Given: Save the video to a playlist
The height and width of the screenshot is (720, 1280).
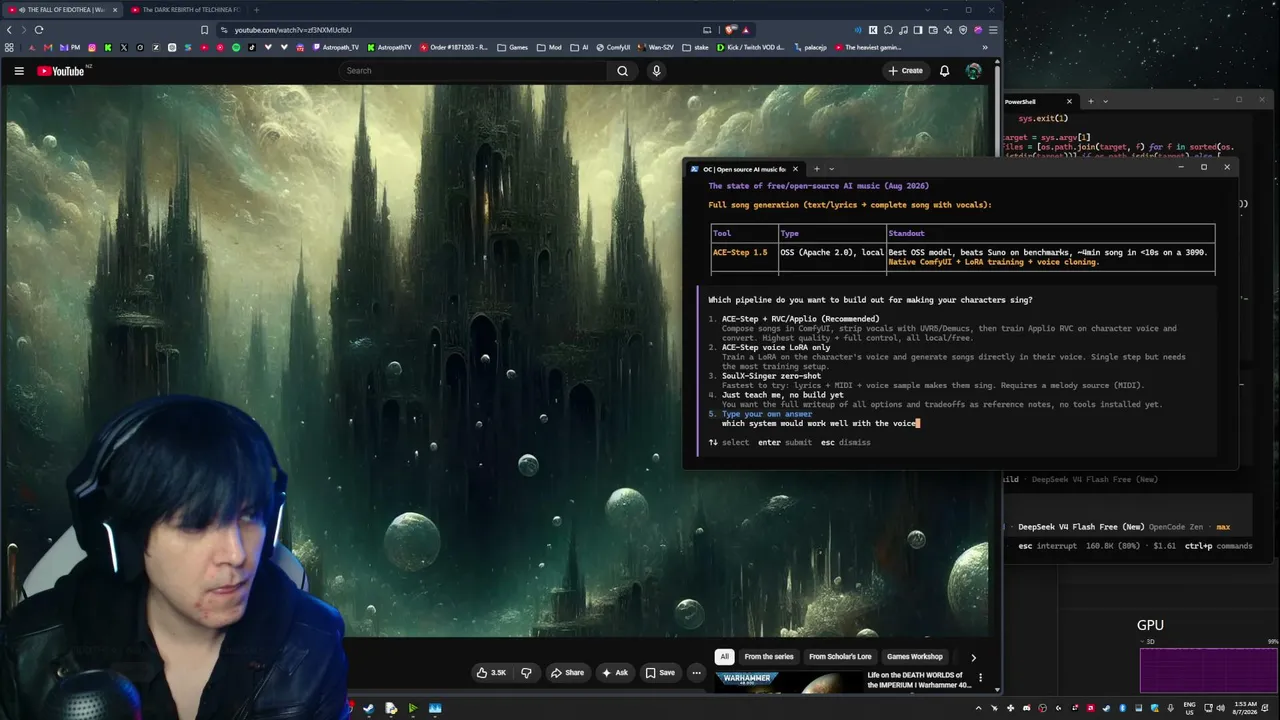Looking at the screenshot, I should coord(660,672).
